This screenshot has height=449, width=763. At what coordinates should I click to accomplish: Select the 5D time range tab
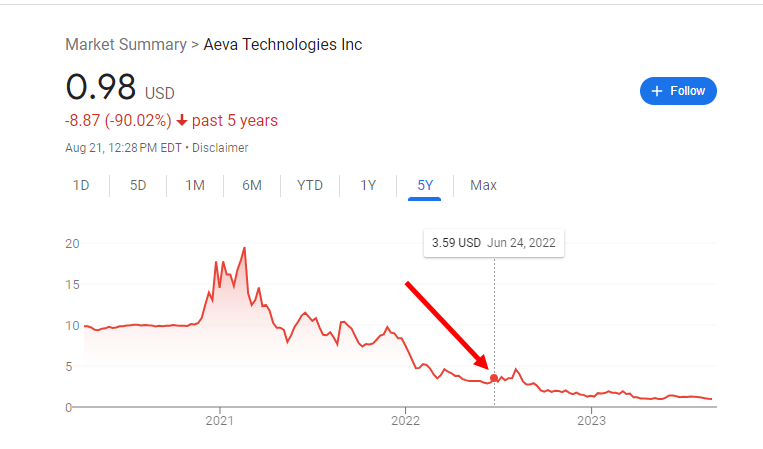(x=138, y=185)
